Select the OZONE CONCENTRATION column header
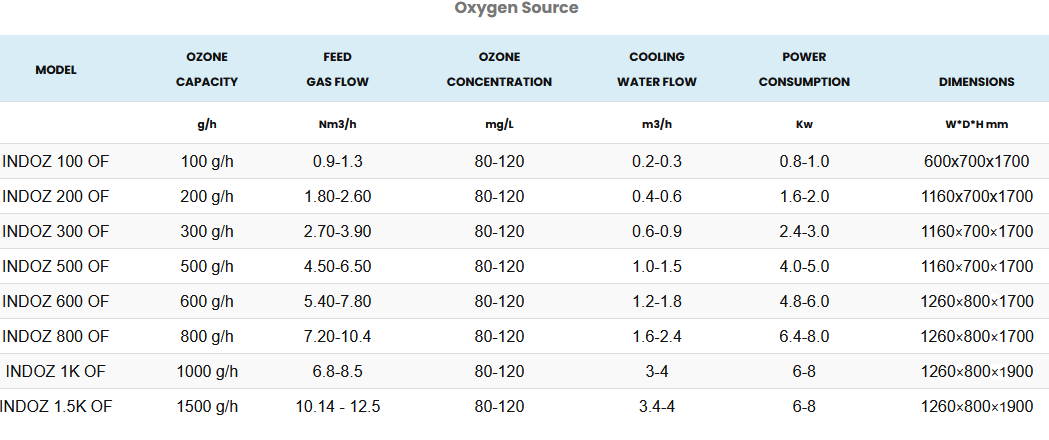 (499, 70)
